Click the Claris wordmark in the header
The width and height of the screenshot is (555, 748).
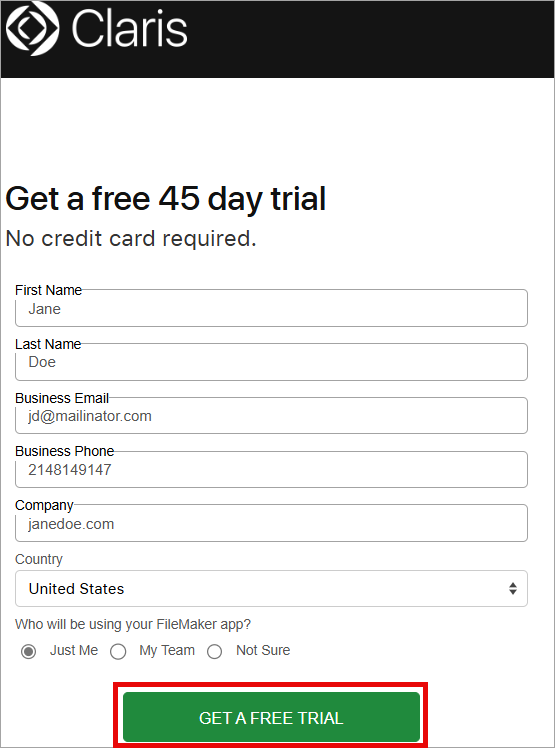pyautogui.click(x=129, y=29)
